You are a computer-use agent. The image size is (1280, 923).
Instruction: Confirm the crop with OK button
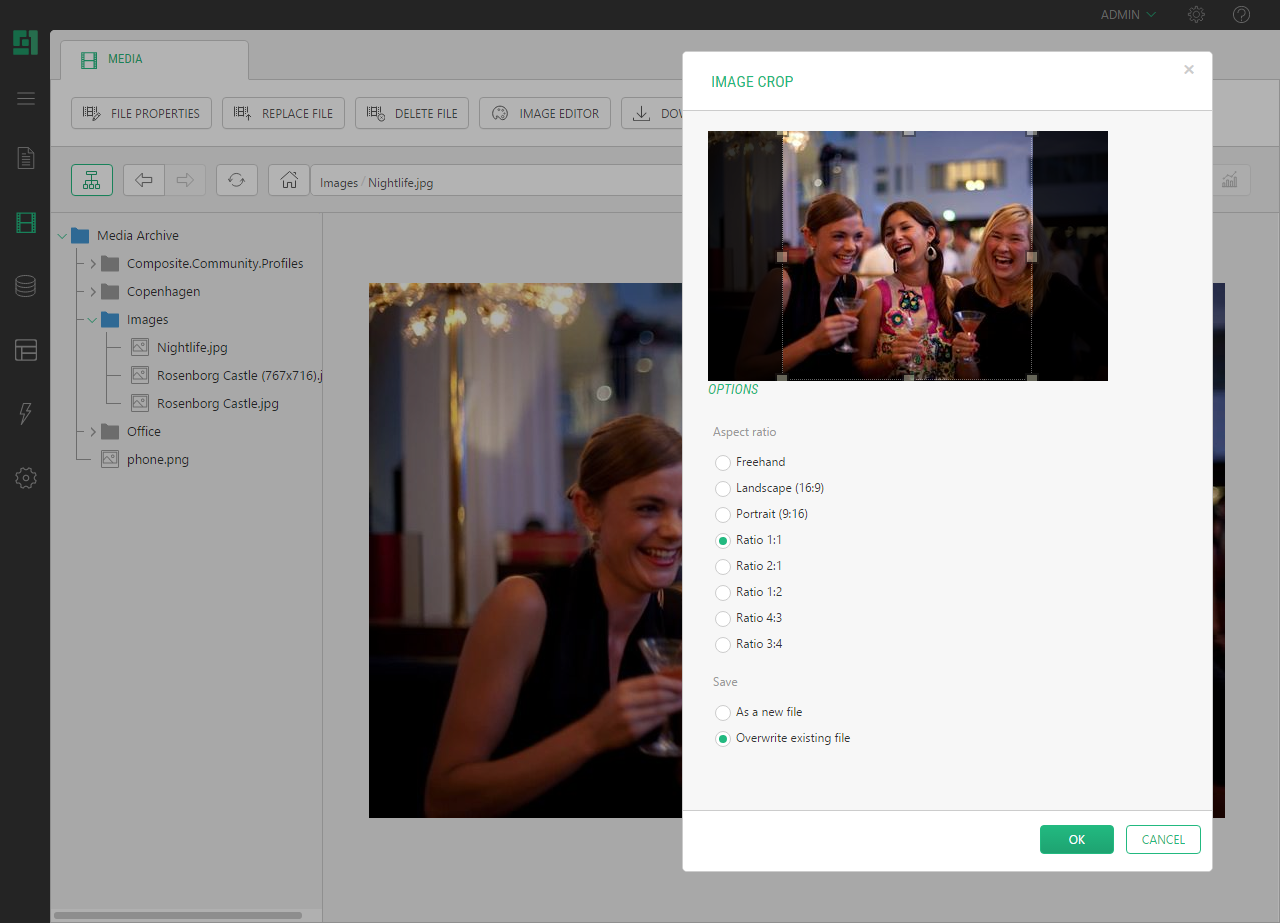(x=1076, y=840)
